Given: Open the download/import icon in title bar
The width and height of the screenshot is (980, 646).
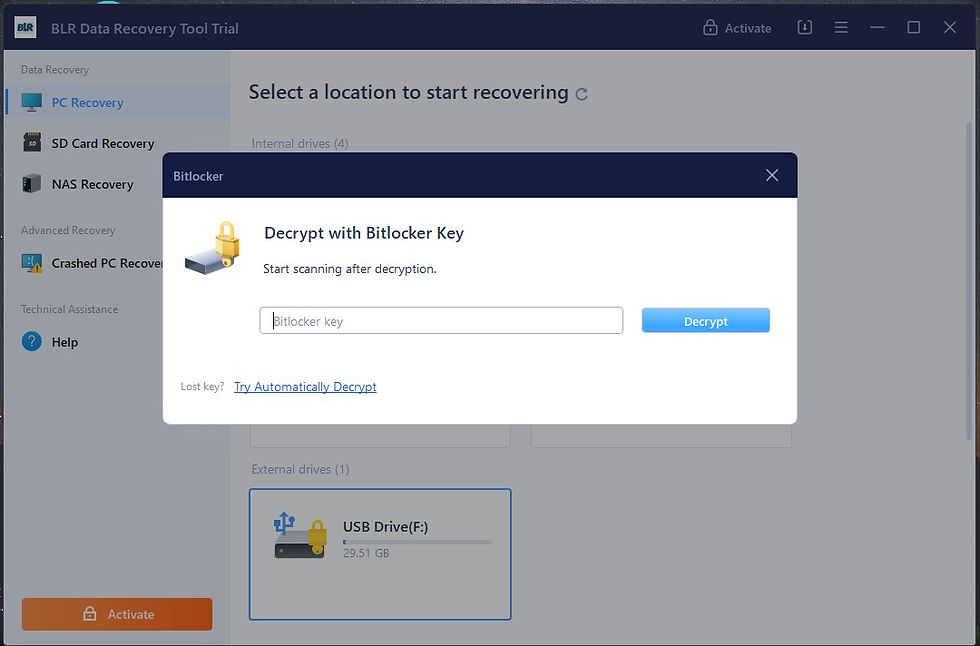Looking at the screenshot, I should click(x=805, y=27).
